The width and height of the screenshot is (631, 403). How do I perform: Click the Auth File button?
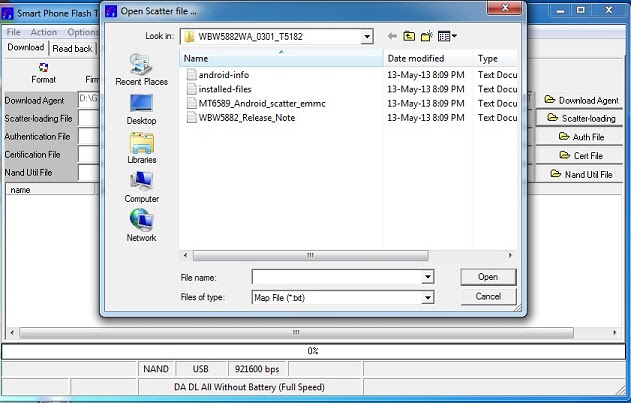pyautogui.click(x=581, y=137)
